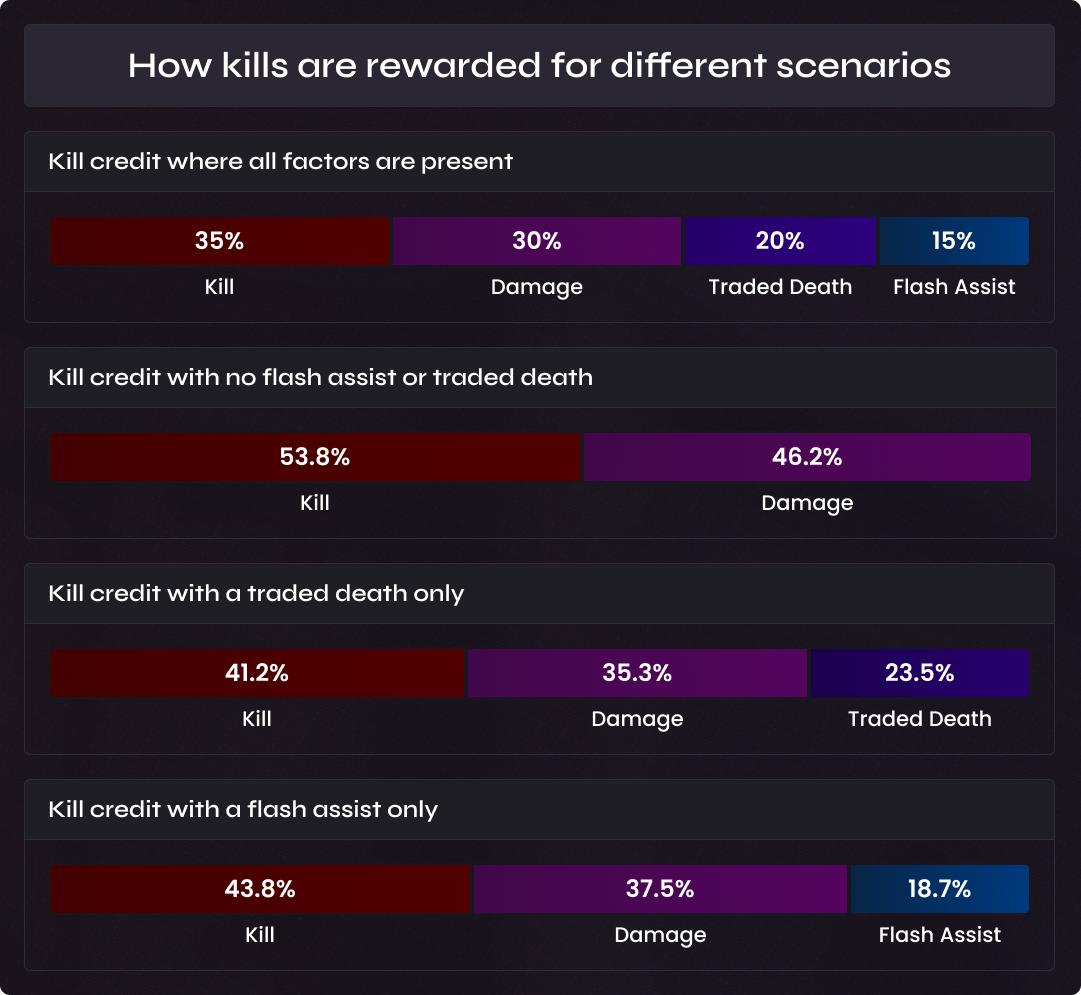This screenshot has width=1081, height=995.
Task: Select the 46.2% Damage bar
Action: coord(807,456)
